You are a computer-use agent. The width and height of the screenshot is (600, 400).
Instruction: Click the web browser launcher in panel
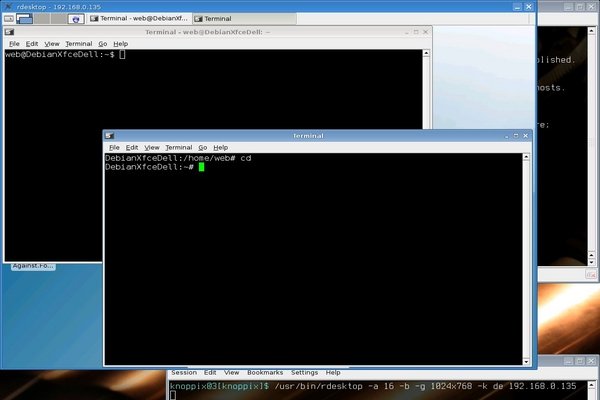75,18
